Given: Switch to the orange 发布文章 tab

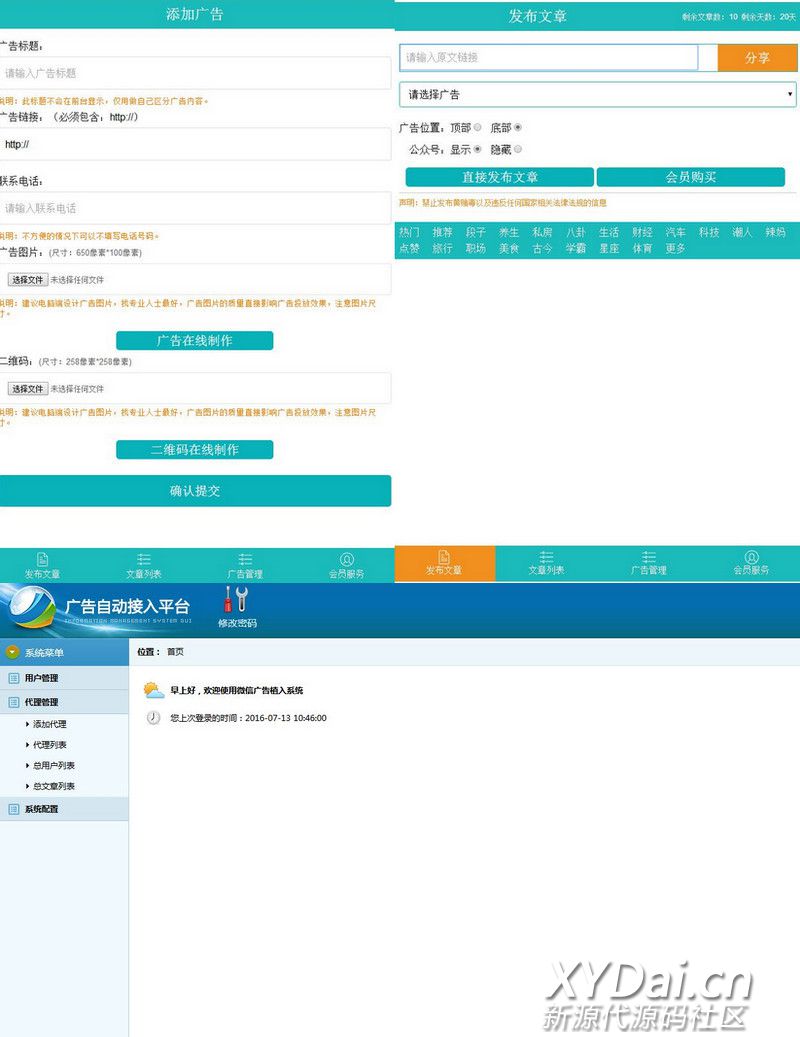Looking at the screenshot, I should tap(444, 563).
